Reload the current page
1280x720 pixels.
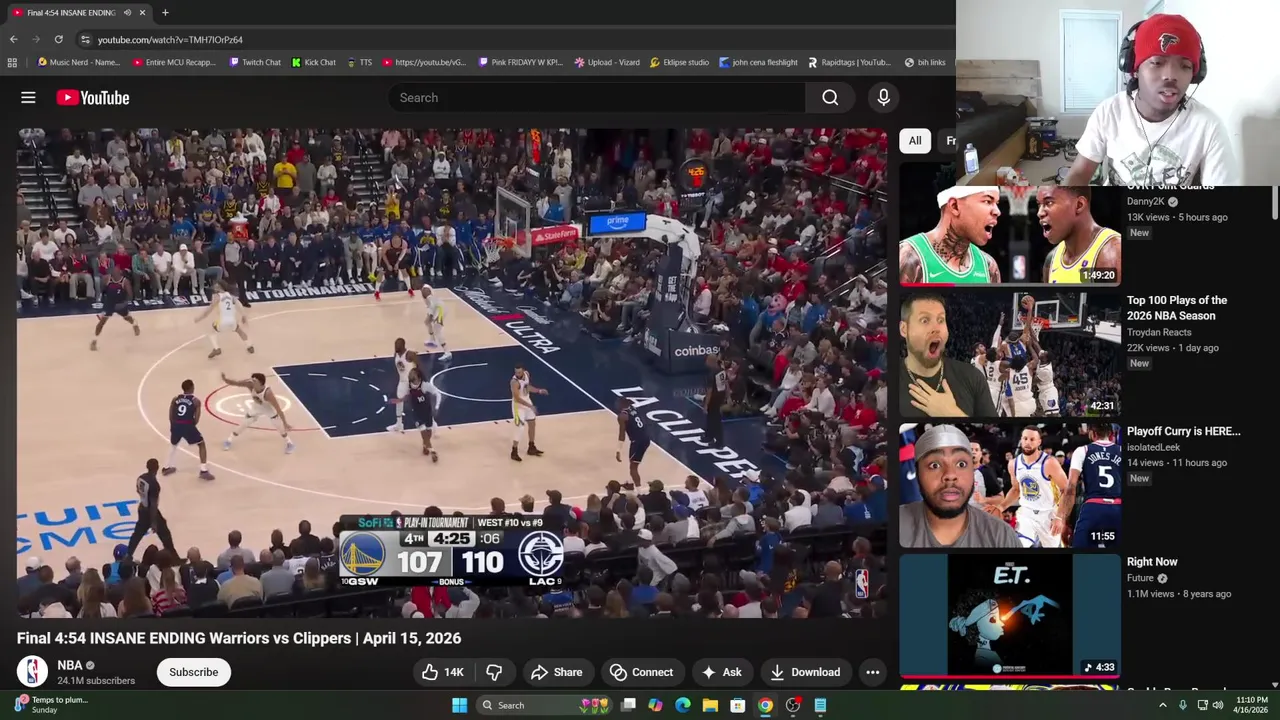[58, 39]
